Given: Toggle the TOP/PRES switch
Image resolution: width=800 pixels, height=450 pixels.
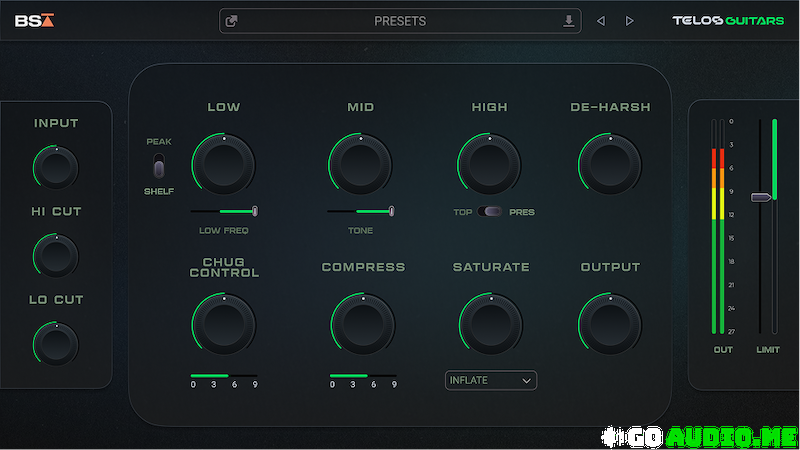Looking at the screenshot, I should [490, 211].
